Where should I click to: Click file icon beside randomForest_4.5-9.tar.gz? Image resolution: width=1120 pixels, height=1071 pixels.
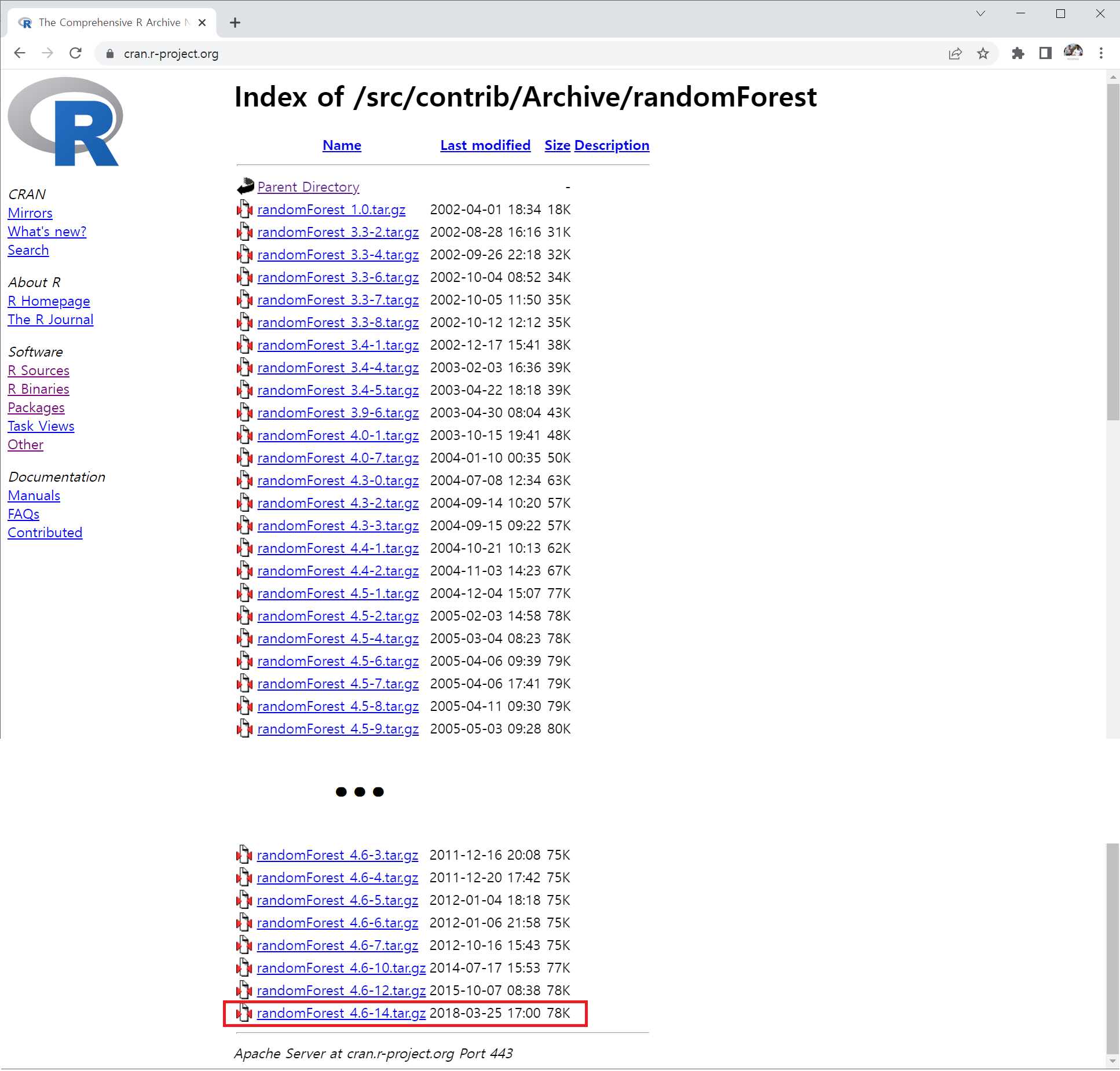(245, 728)
